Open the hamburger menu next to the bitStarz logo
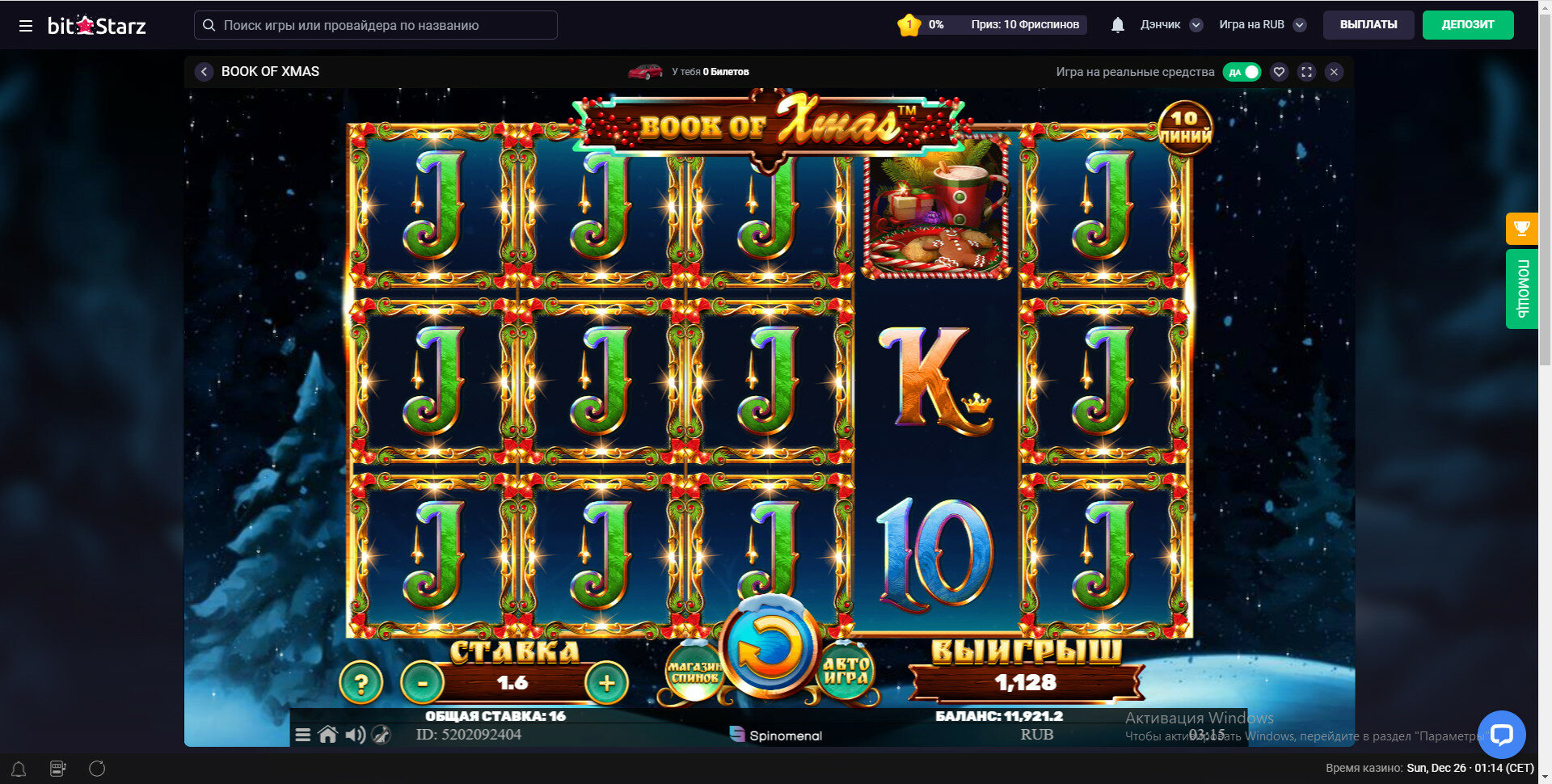1552x784 pixels. point(26,26)
